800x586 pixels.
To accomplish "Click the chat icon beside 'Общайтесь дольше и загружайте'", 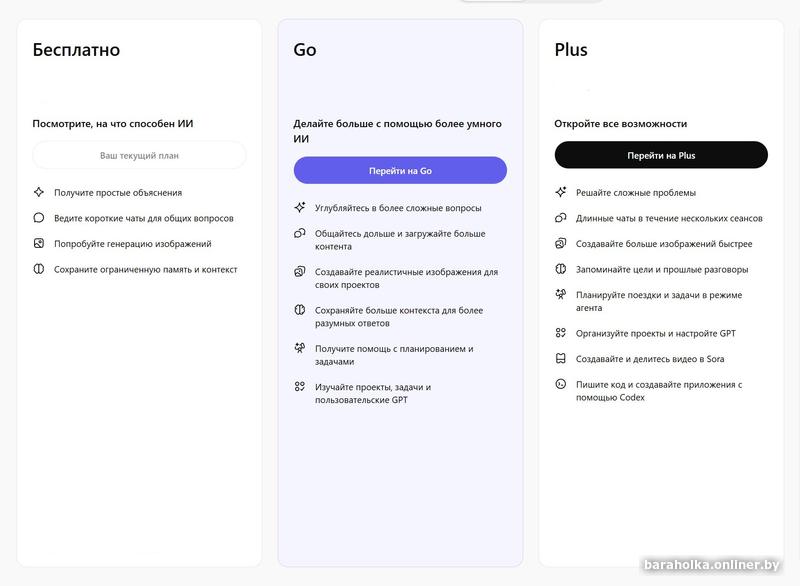I will point(299,234).
